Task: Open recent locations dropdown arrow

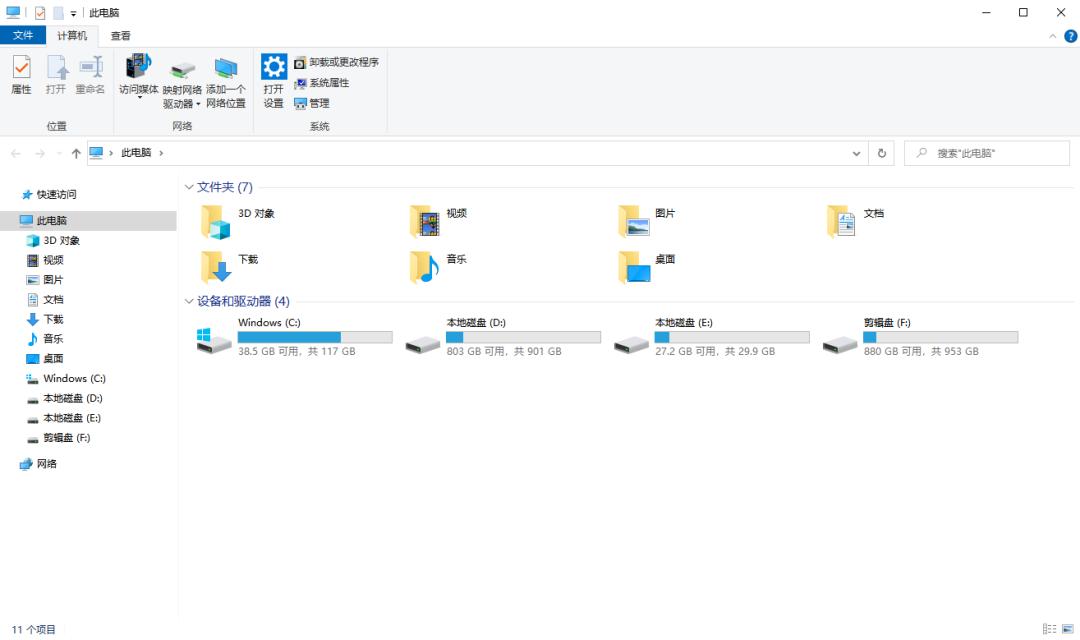Action: click(x=59, y=153)
